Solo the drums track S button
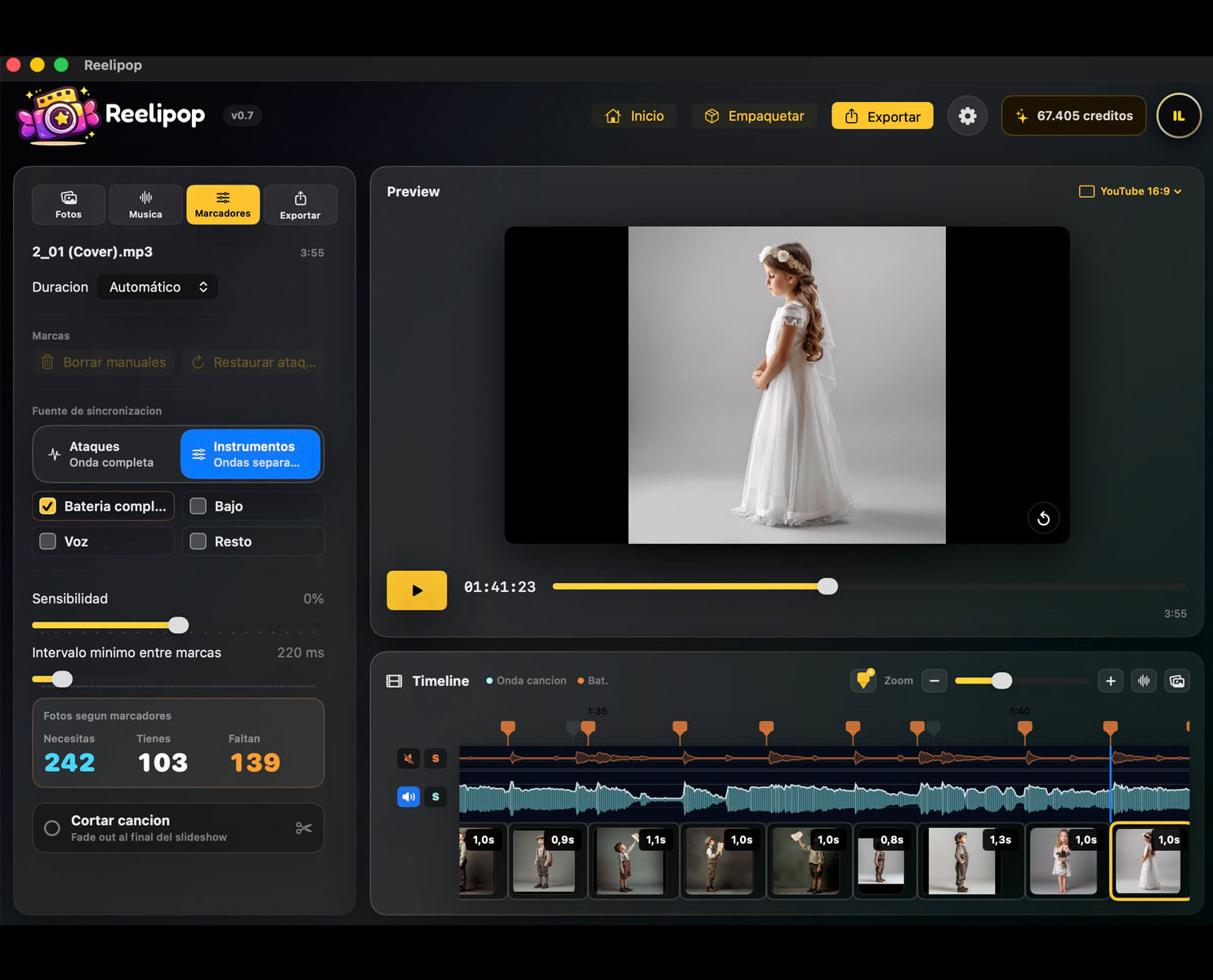This screenshot has height=980, width=1213. pyautogui.click(x=435, y=758)
